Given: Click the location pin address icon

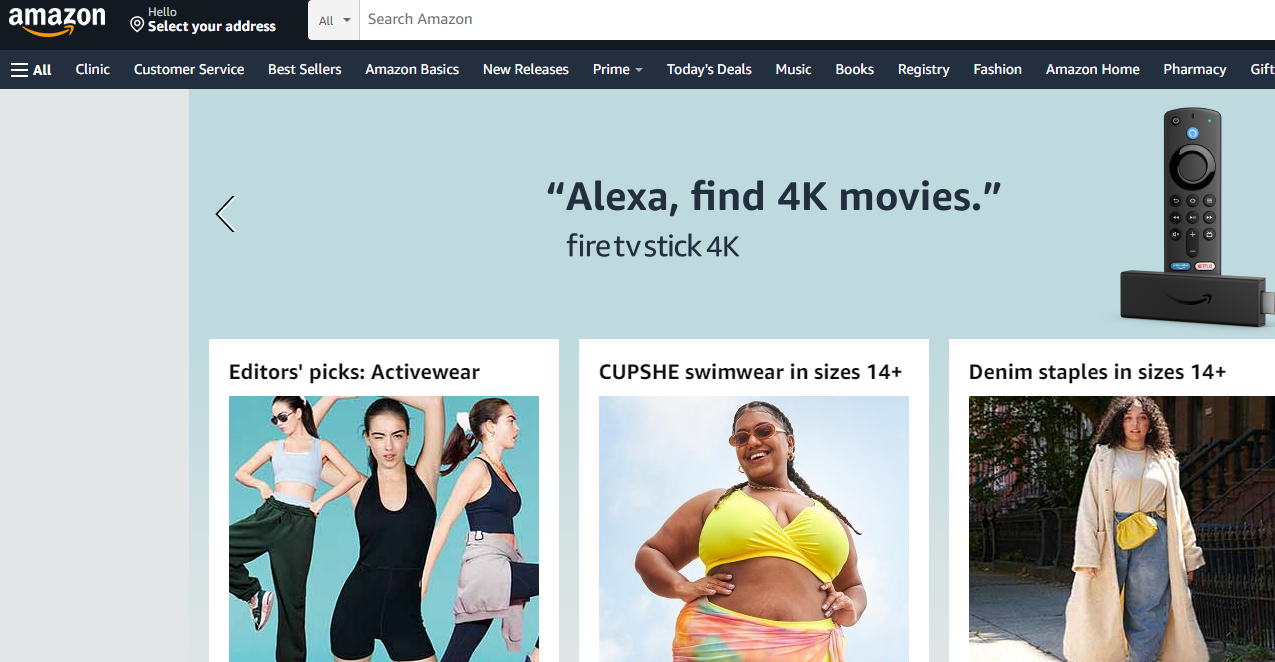Looking at the screenshot, I should coord(137,24).
